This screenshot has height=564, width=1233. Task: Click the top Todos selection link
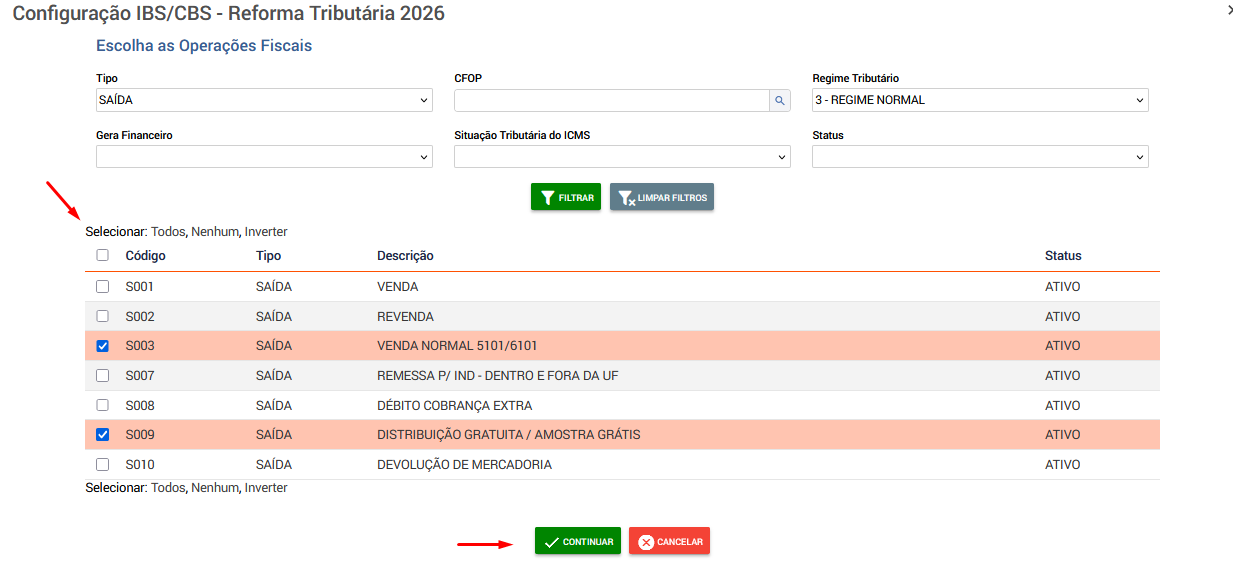coord(168,231)
